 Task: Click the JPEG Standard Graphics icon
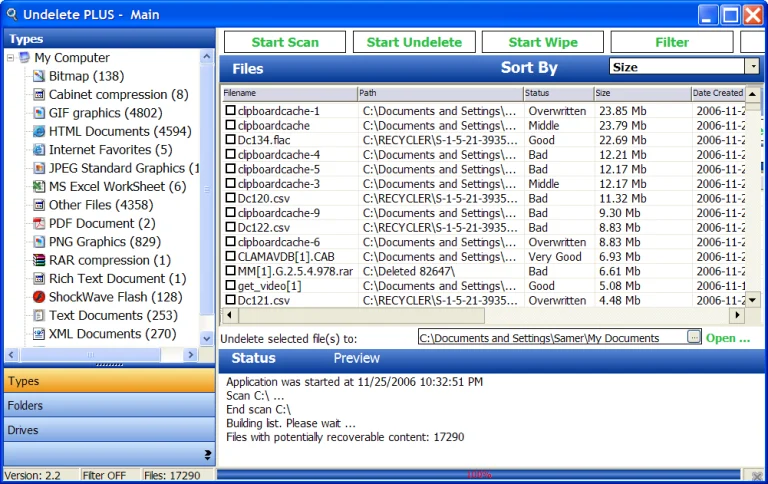39,168
